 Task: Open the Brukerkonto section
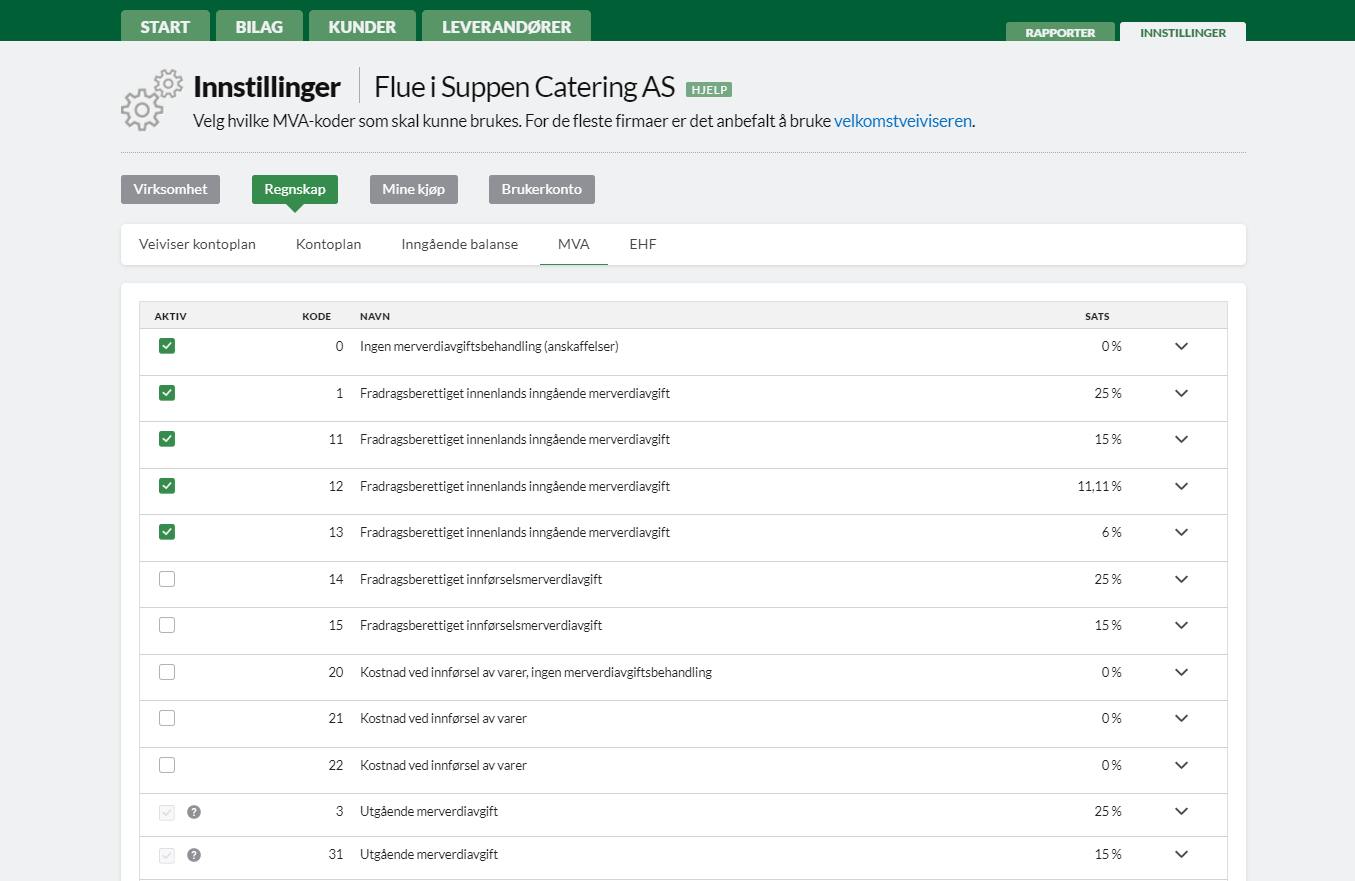542,189
